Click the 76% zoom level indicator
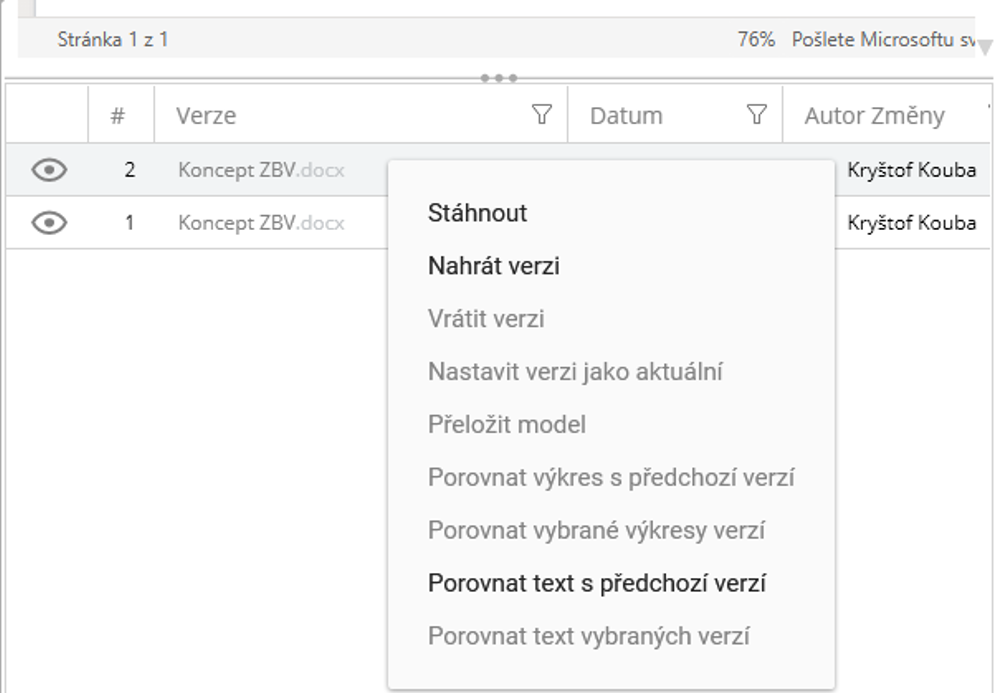 pos(755,40)
